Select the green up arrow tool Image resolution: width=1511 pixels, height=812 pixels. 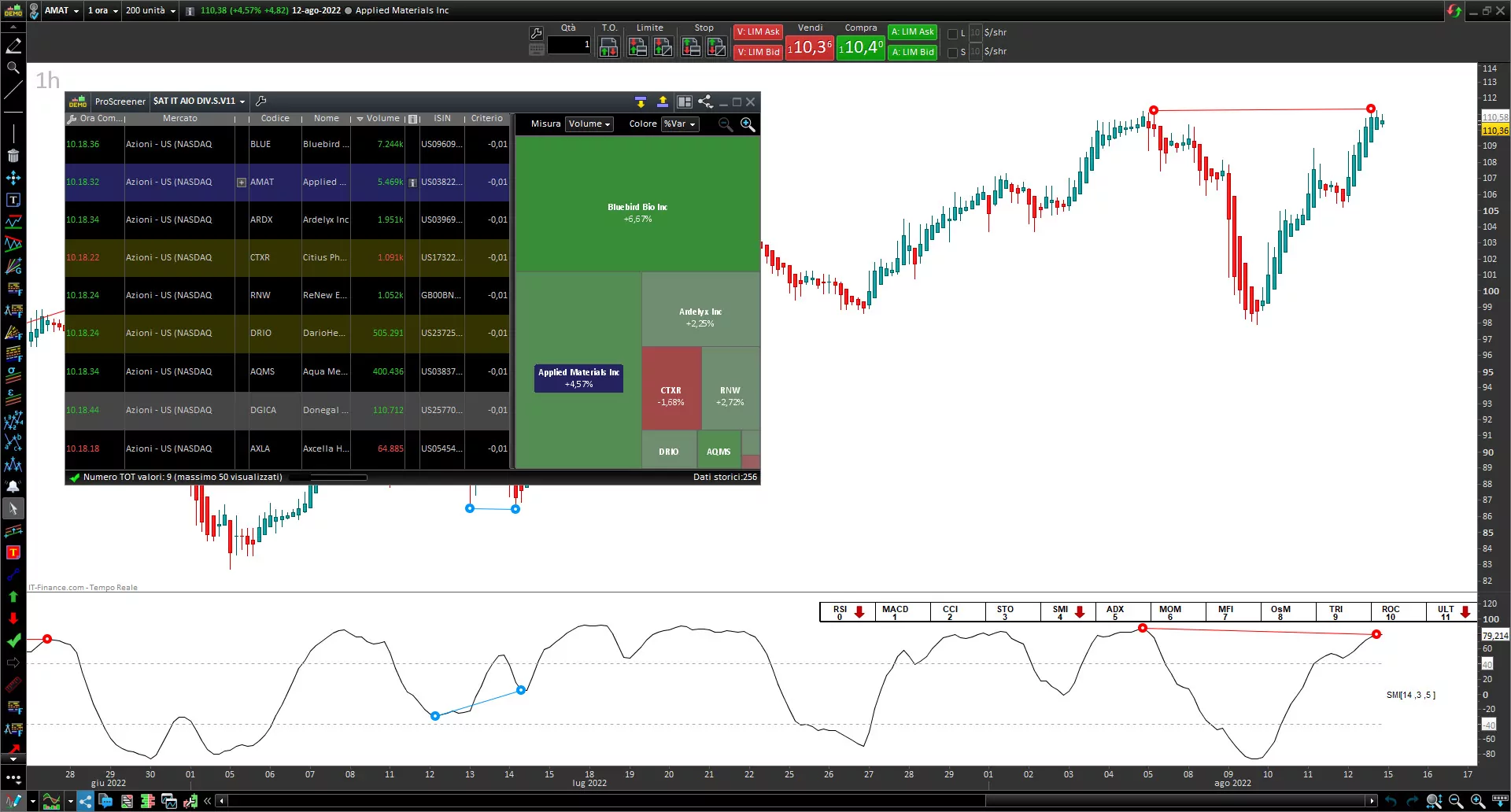13,596
